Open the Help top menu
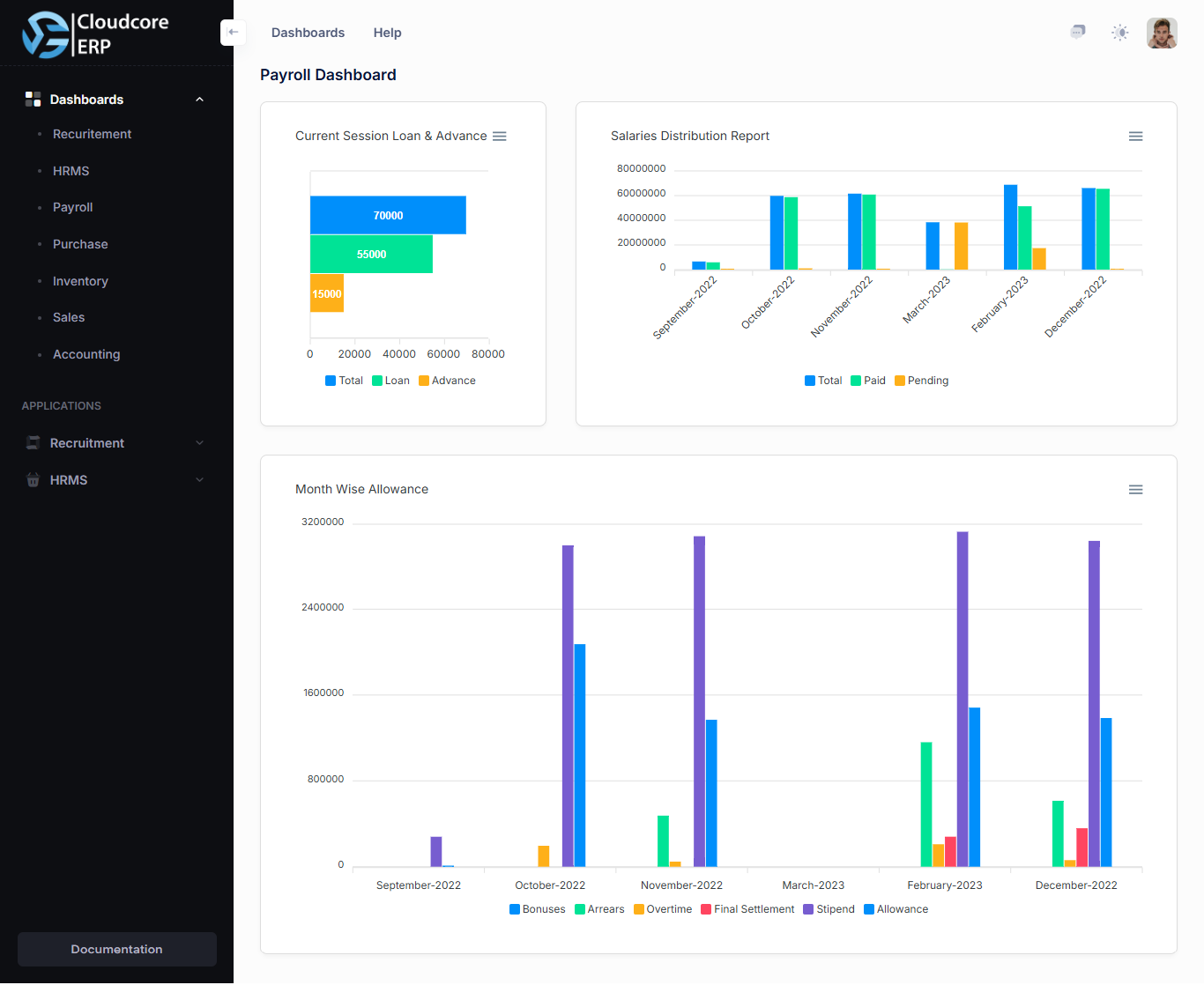Viewport: 1204px width, 985px height. click(x=387, y=33)
